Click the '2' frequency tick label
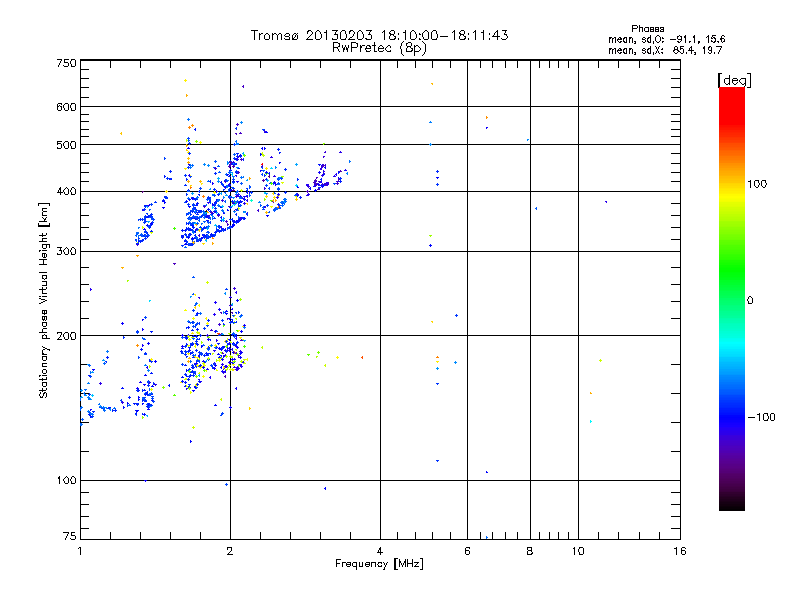 (x=230, y=551)
